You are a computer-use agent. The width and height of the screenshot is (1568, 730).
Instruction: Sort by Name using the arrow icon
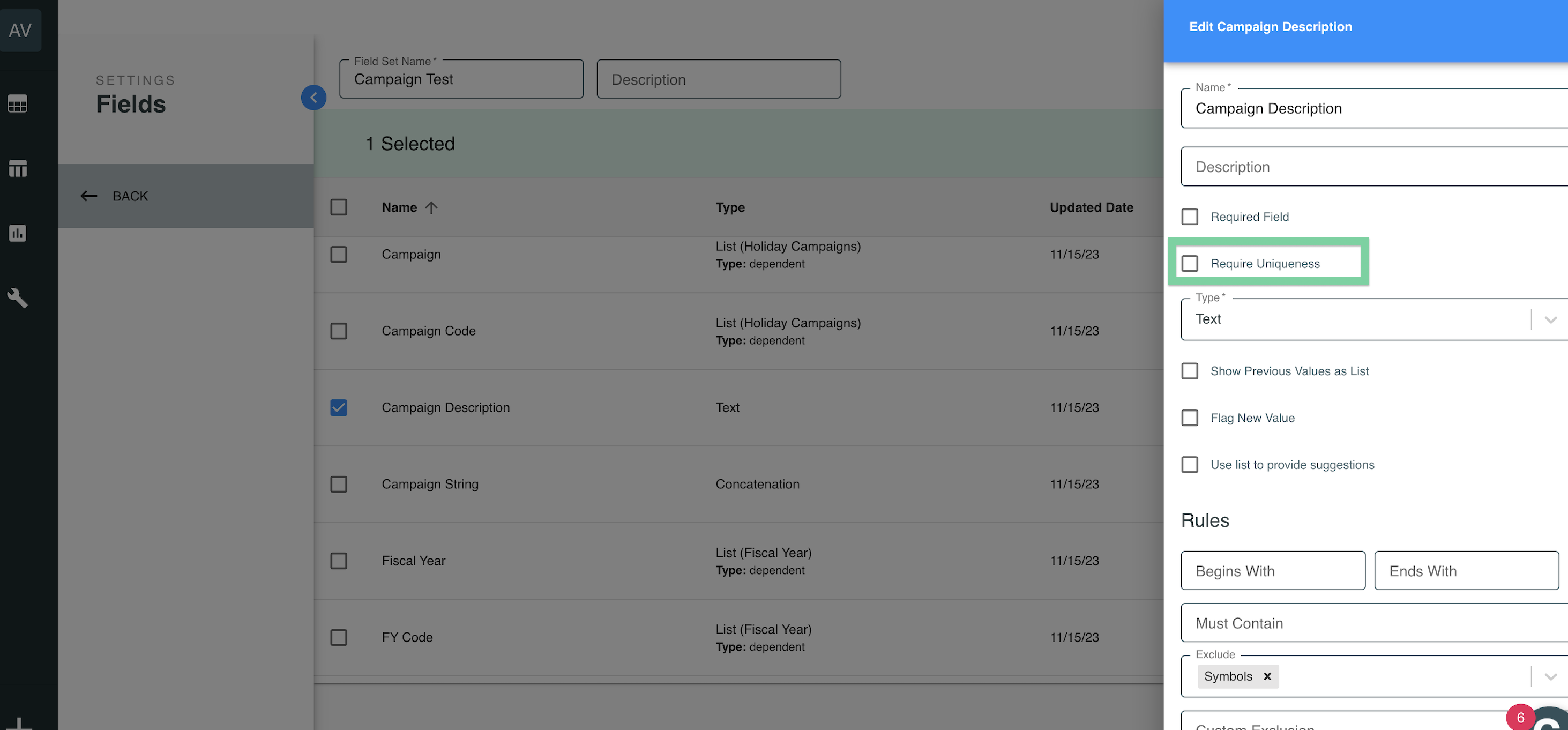431,207
